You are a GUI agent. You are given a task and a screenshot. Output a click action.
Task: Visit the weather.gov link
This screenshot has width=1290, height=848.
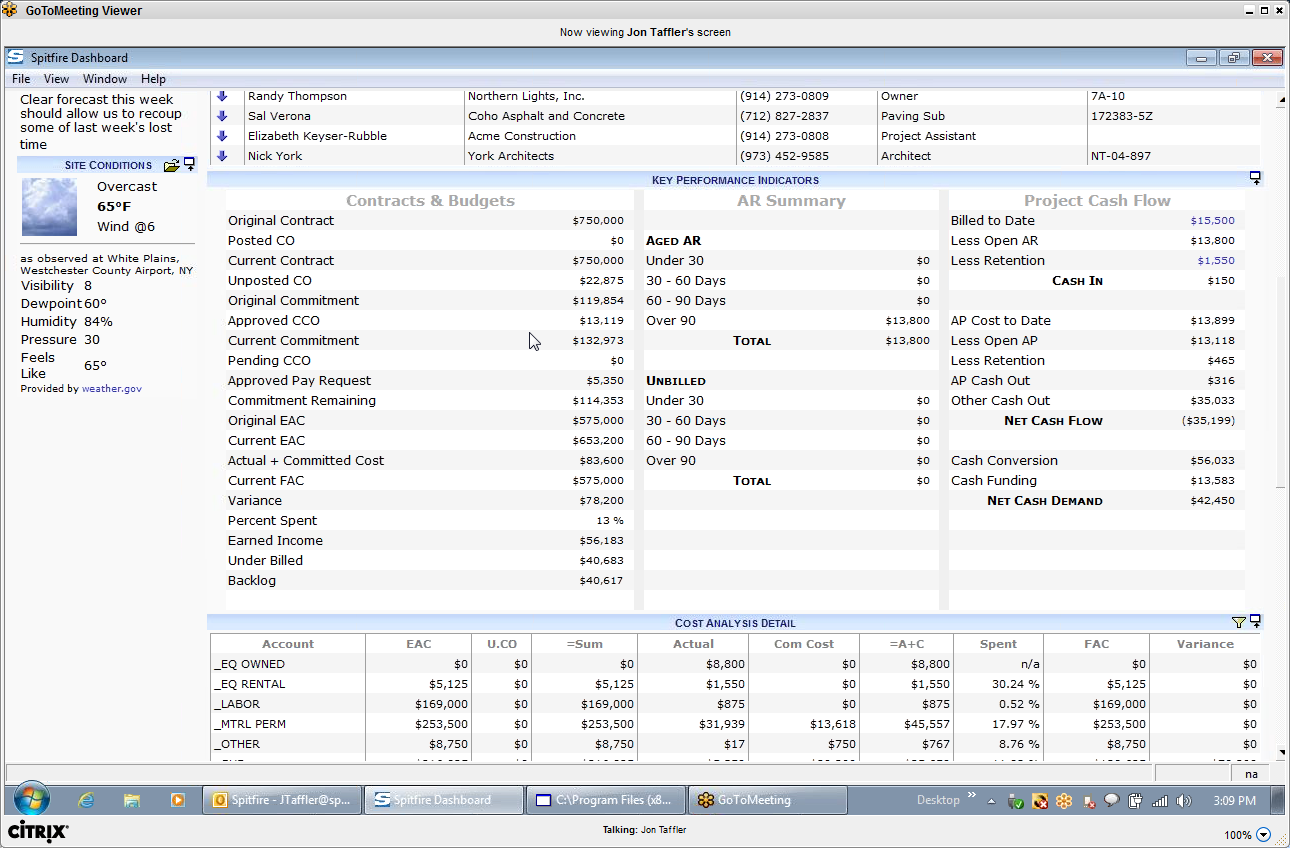point(111,388)
